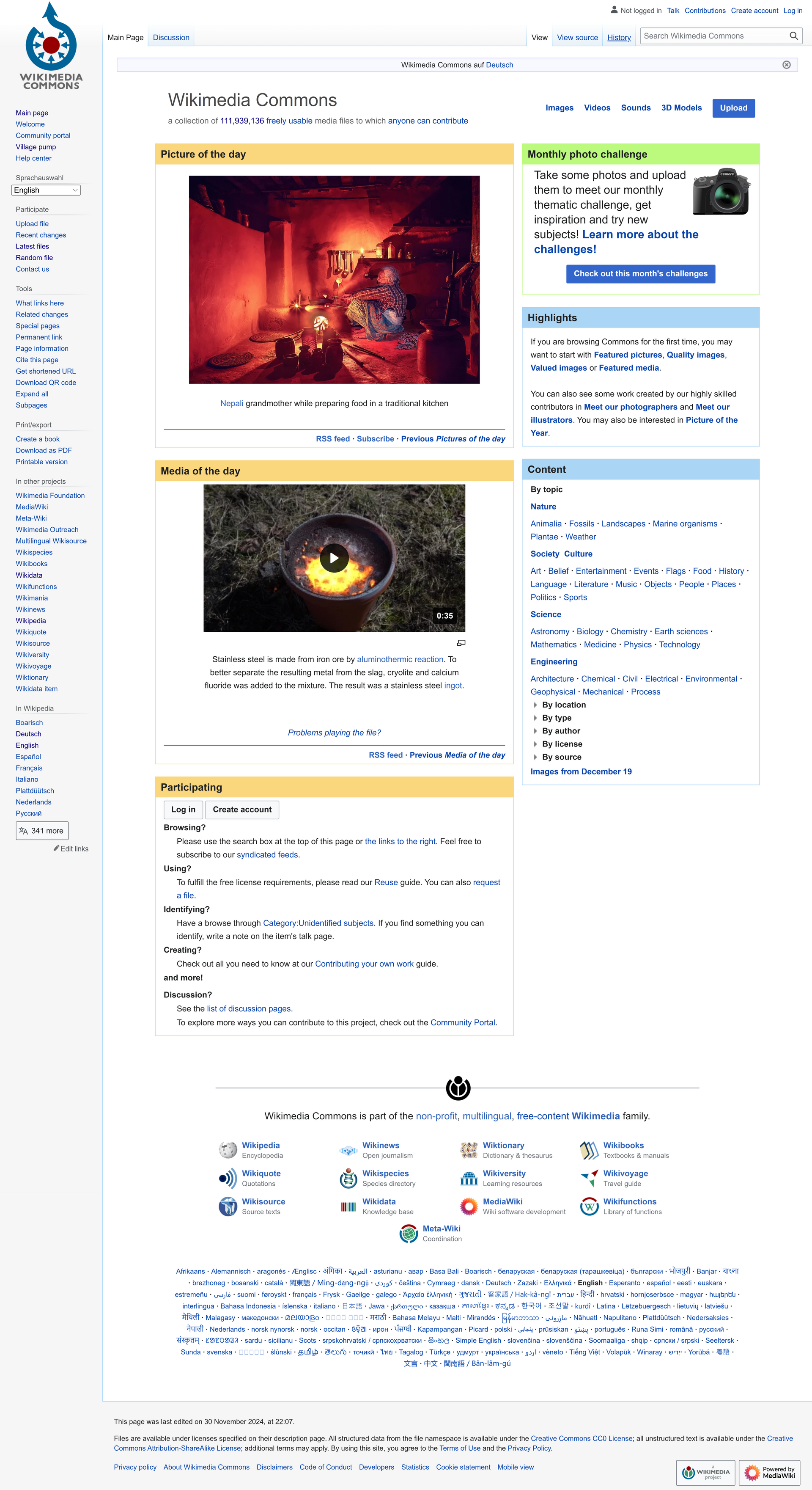Image resolution: width=812 pixels, height=1490 pixels.
Task: Click the Random file sidebar link
Action: pyautogui.click(x=34, y=258)
